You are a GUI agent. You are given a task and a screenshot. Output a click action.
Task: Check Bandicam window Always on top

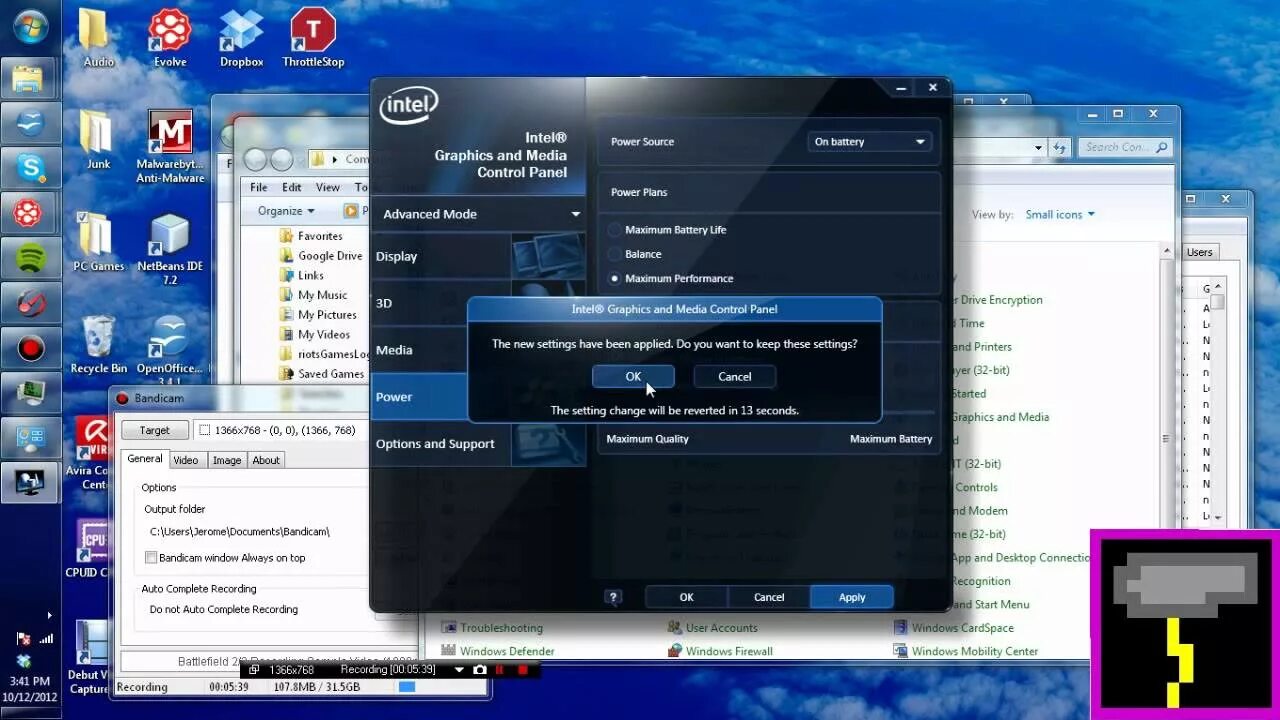click(x=152, y=558)
